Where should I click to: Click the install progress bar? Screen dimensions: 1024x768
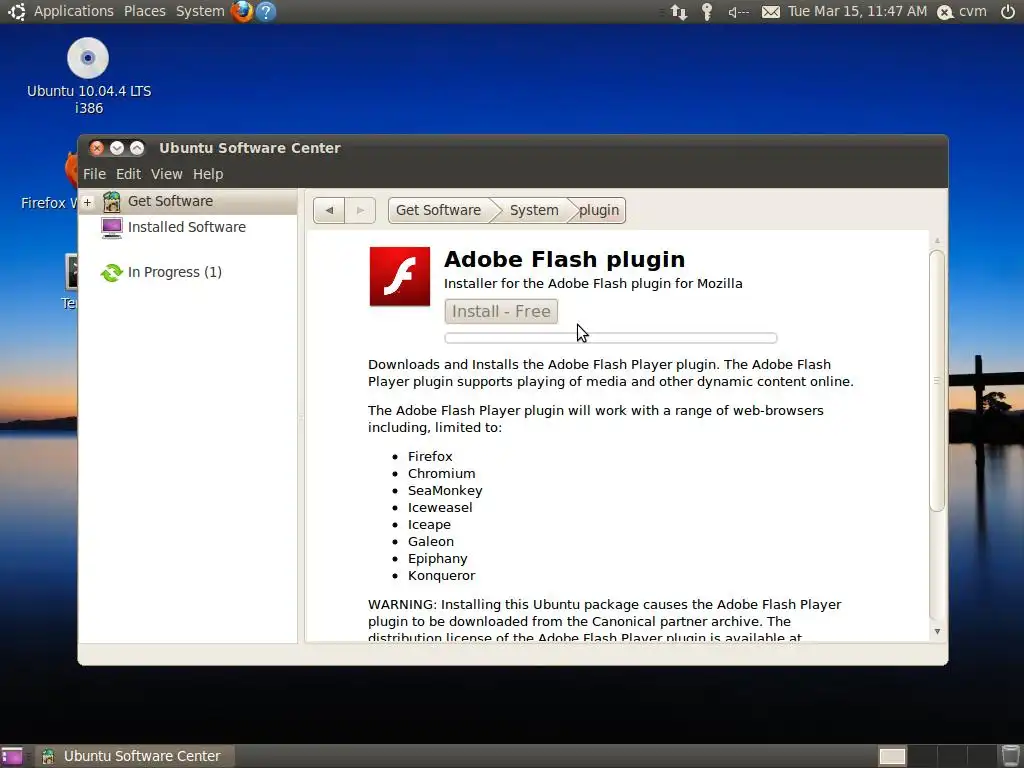(611, 338)
